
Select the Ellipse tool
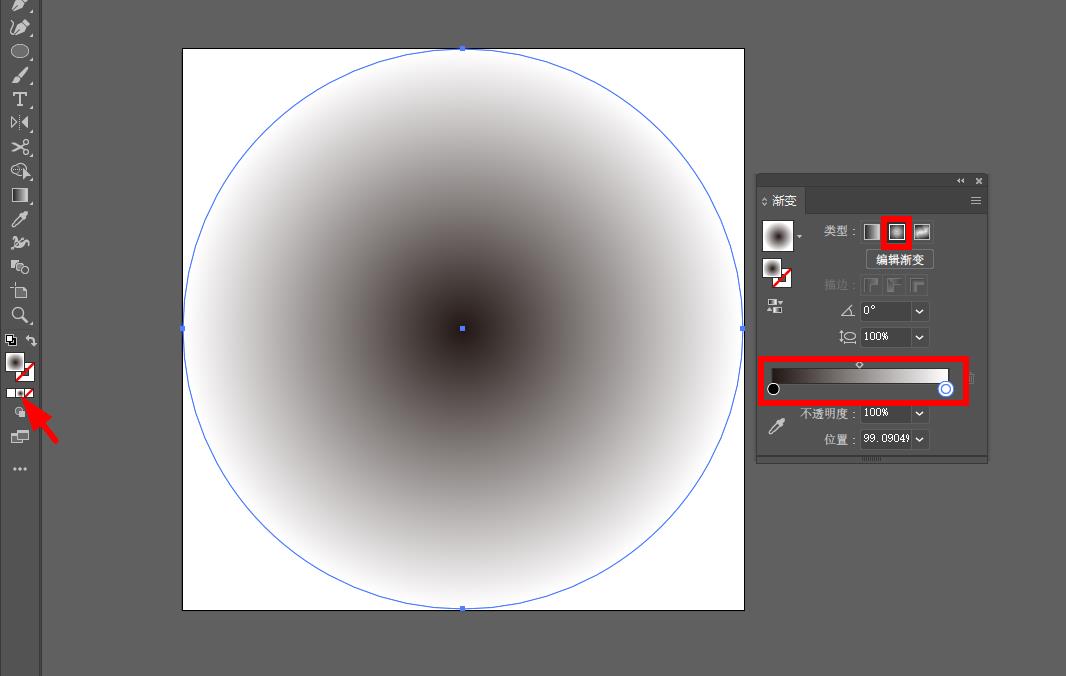[20, 51]
